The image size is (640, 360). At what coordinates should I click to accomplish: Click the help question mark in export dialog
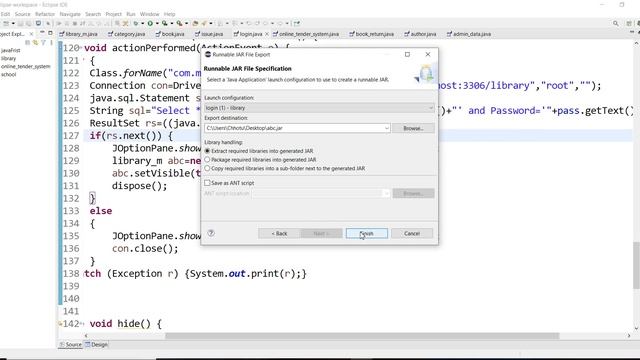(x=211, y=233)
